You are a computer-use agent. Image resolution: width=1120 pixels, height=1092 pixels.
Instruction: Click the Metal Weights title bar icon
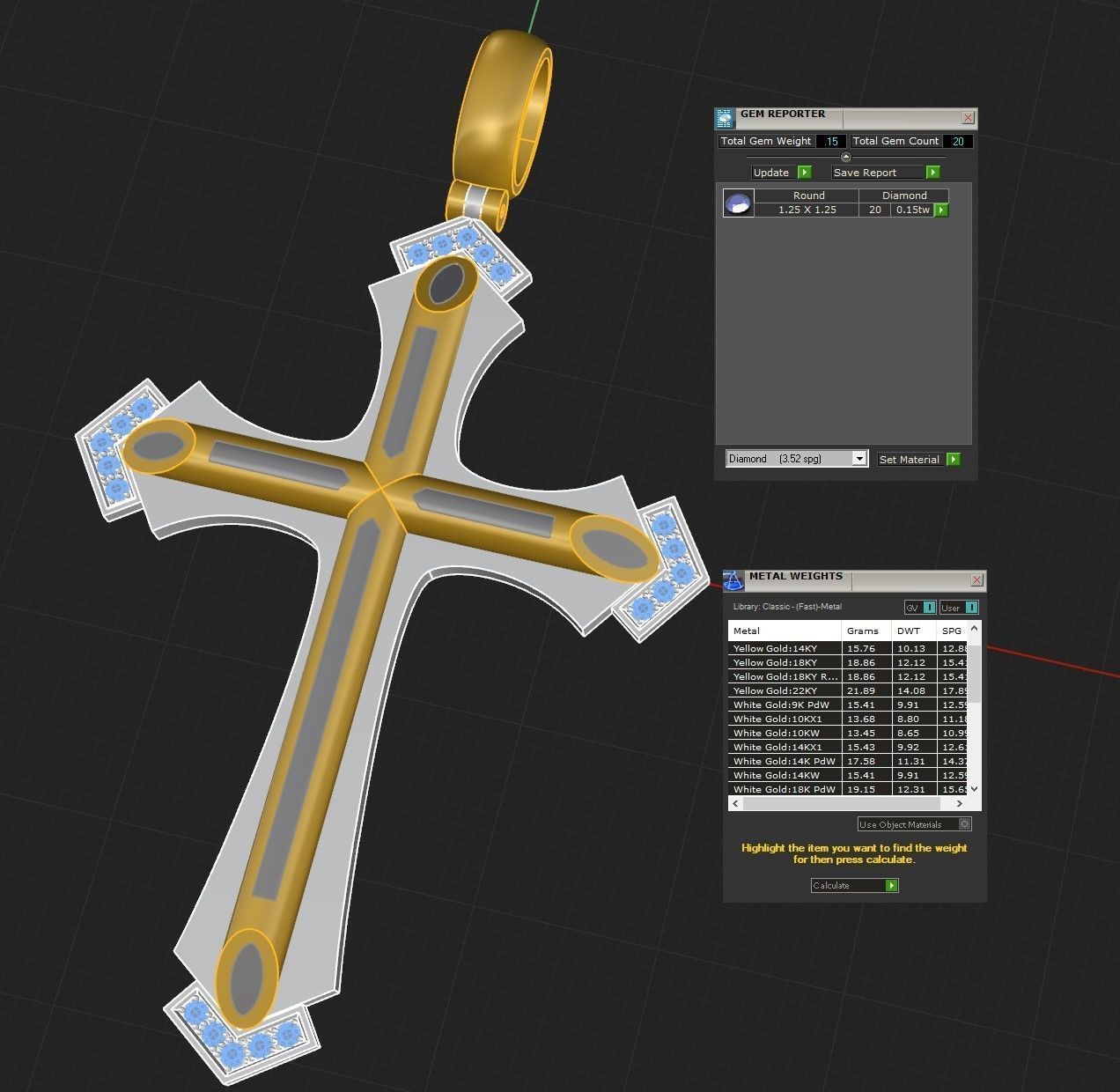click(733, 580)
